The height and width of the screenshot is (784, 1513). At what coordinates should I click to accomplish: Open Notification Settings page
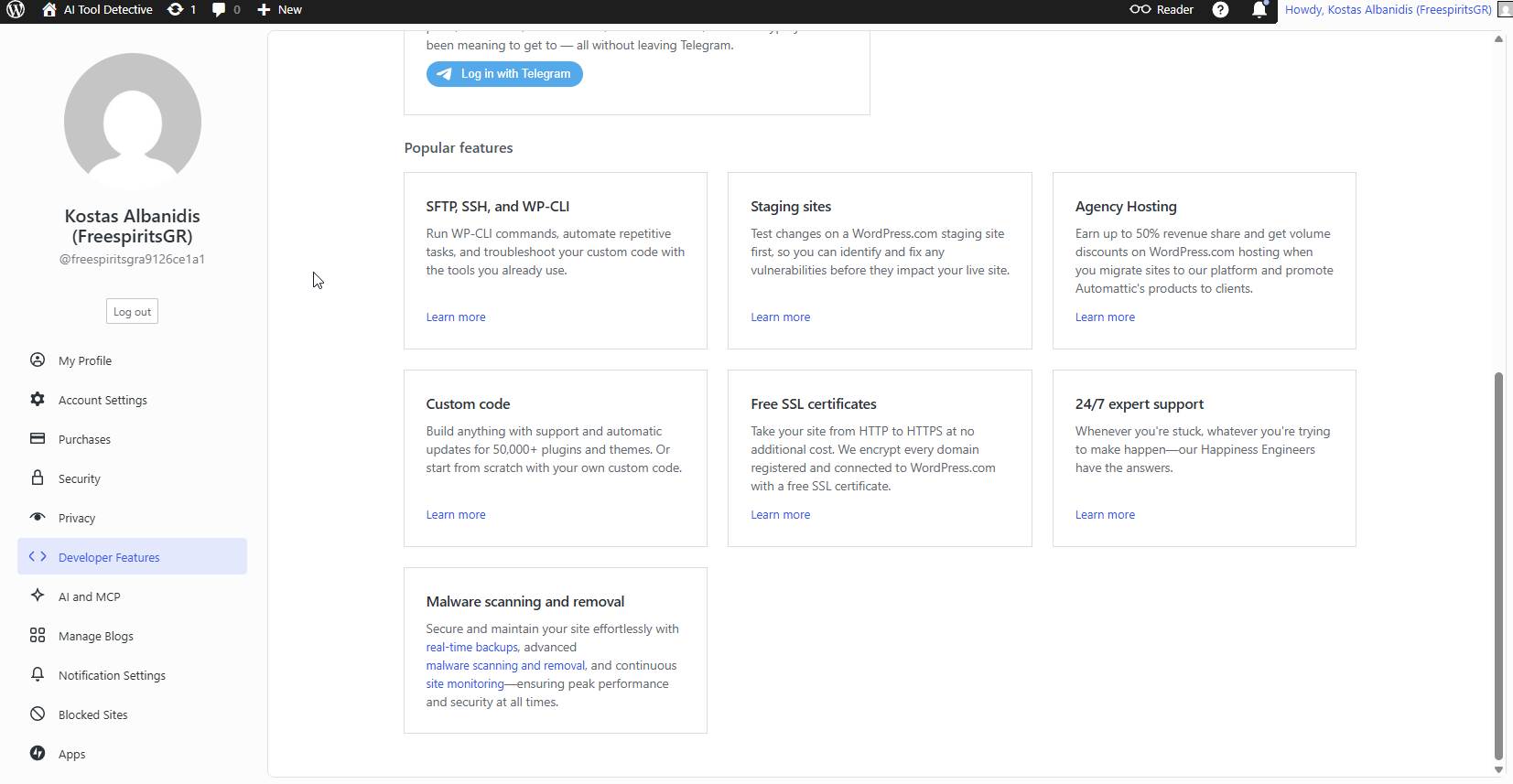132,675
